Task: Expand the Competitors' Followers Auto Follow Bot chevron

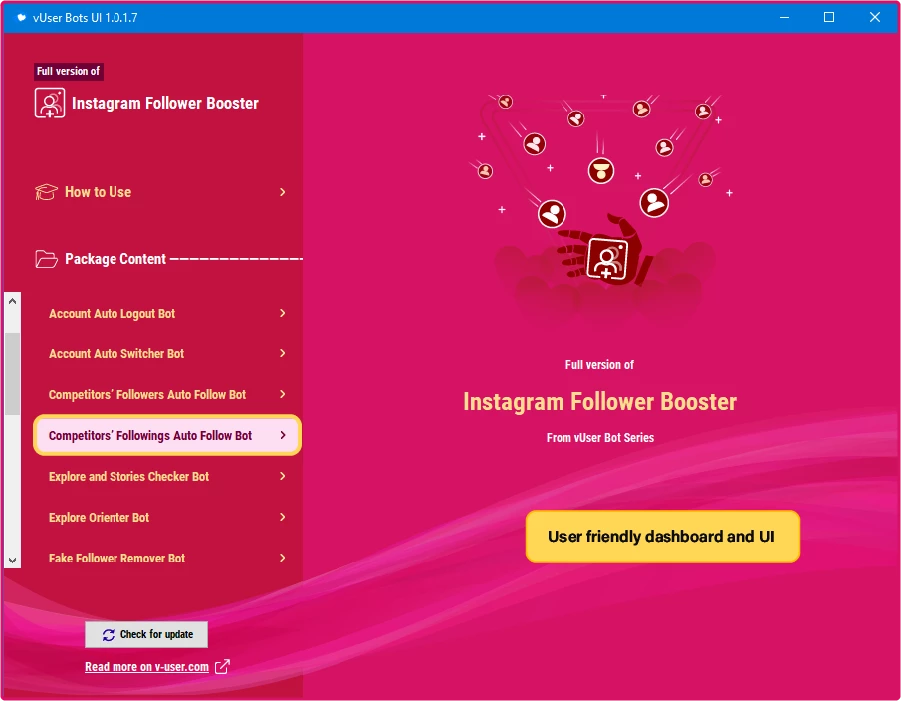Action: pyautogui.click(x=282, y=394)
